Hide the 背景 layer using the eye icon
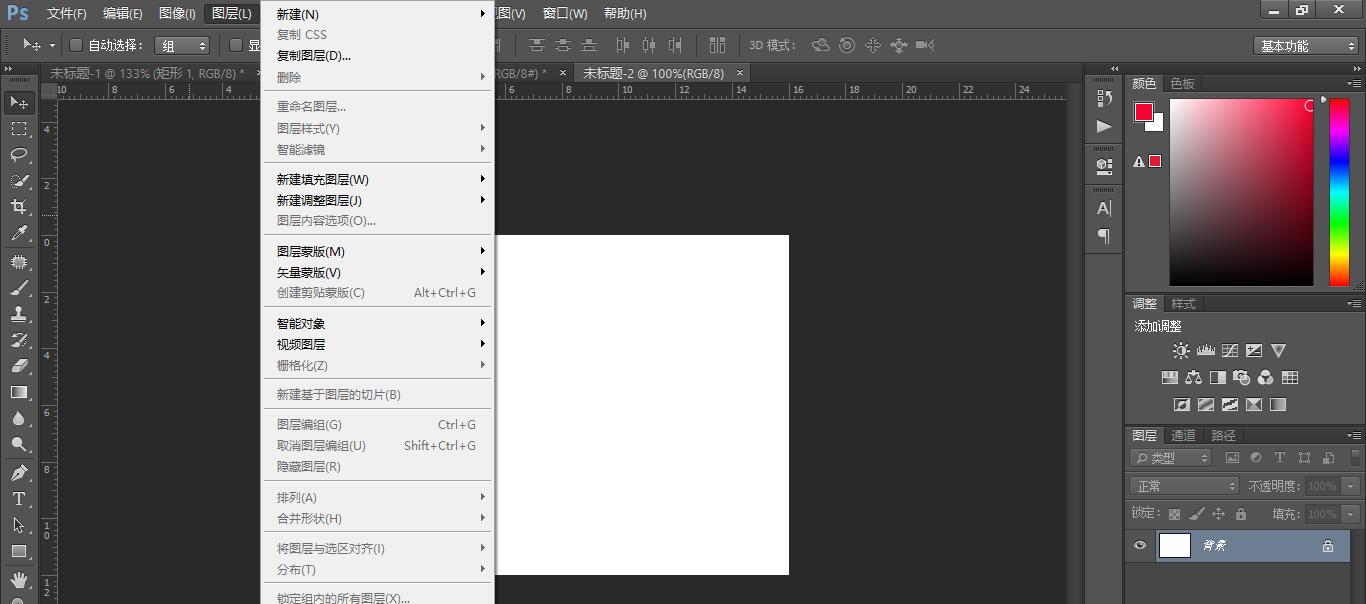The image size is (1366, 604). click(1140, 545)
